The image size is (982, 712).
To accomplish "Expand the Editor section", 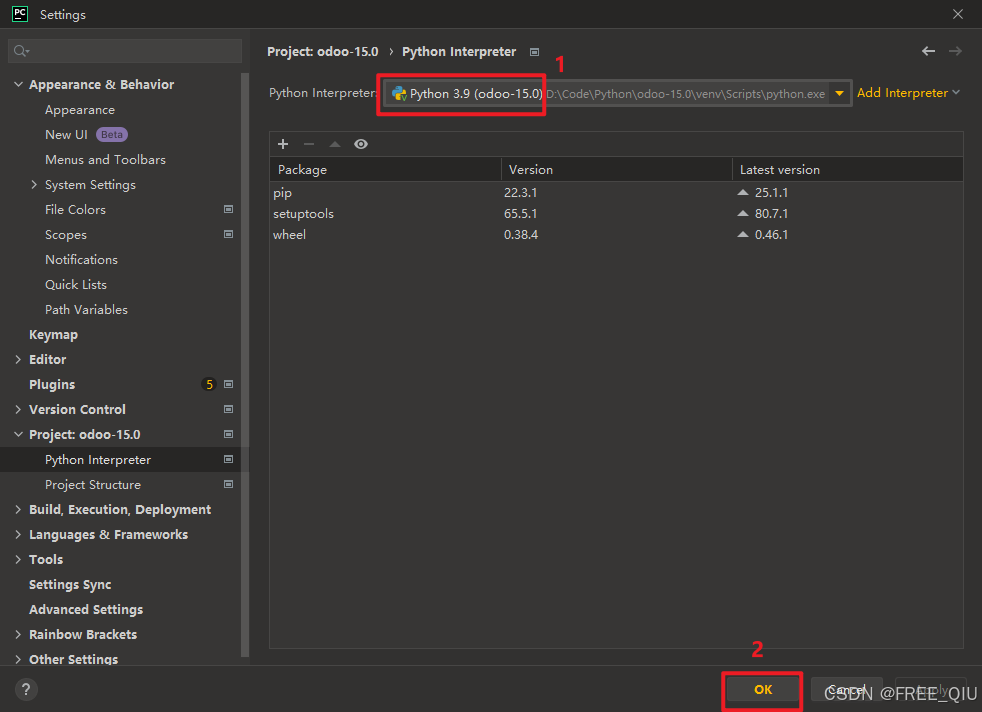I will coord(18,359).
